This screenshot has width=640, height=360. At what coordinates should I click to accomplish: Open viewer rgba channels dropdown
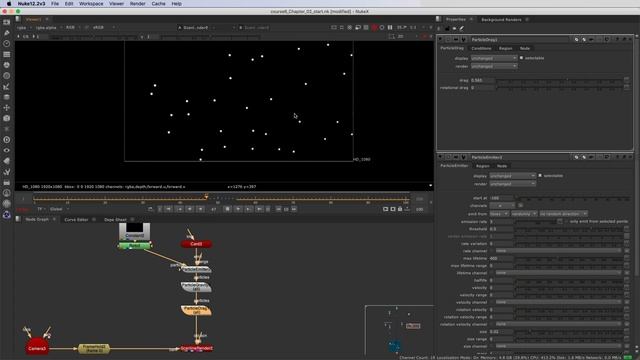[23, 28]
